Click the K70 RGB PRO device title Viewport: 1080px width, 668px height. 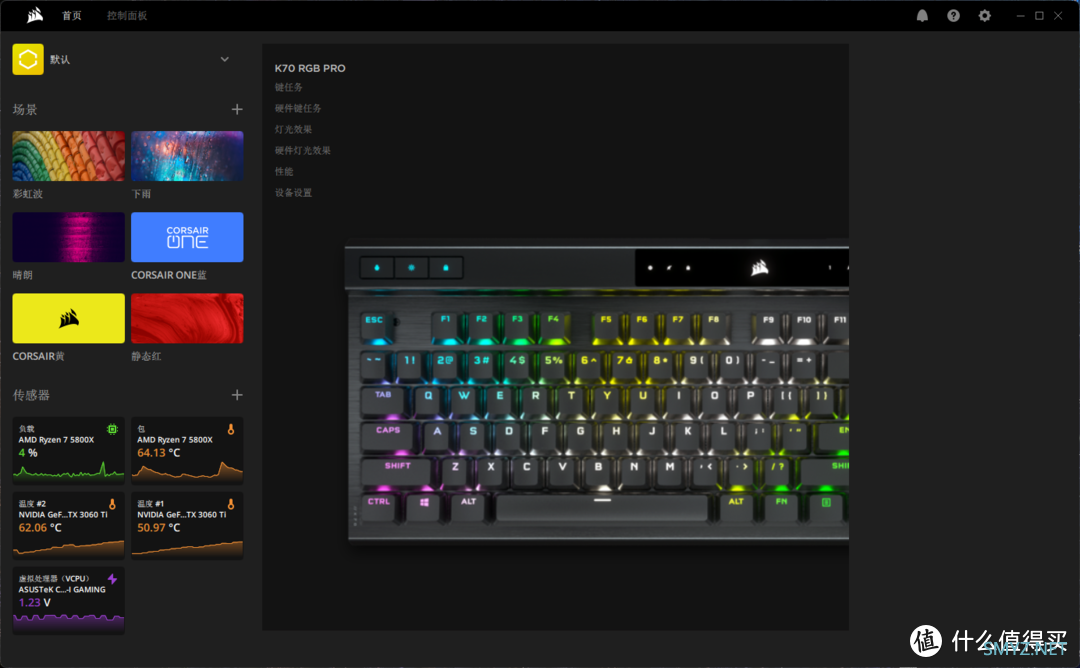310,68
